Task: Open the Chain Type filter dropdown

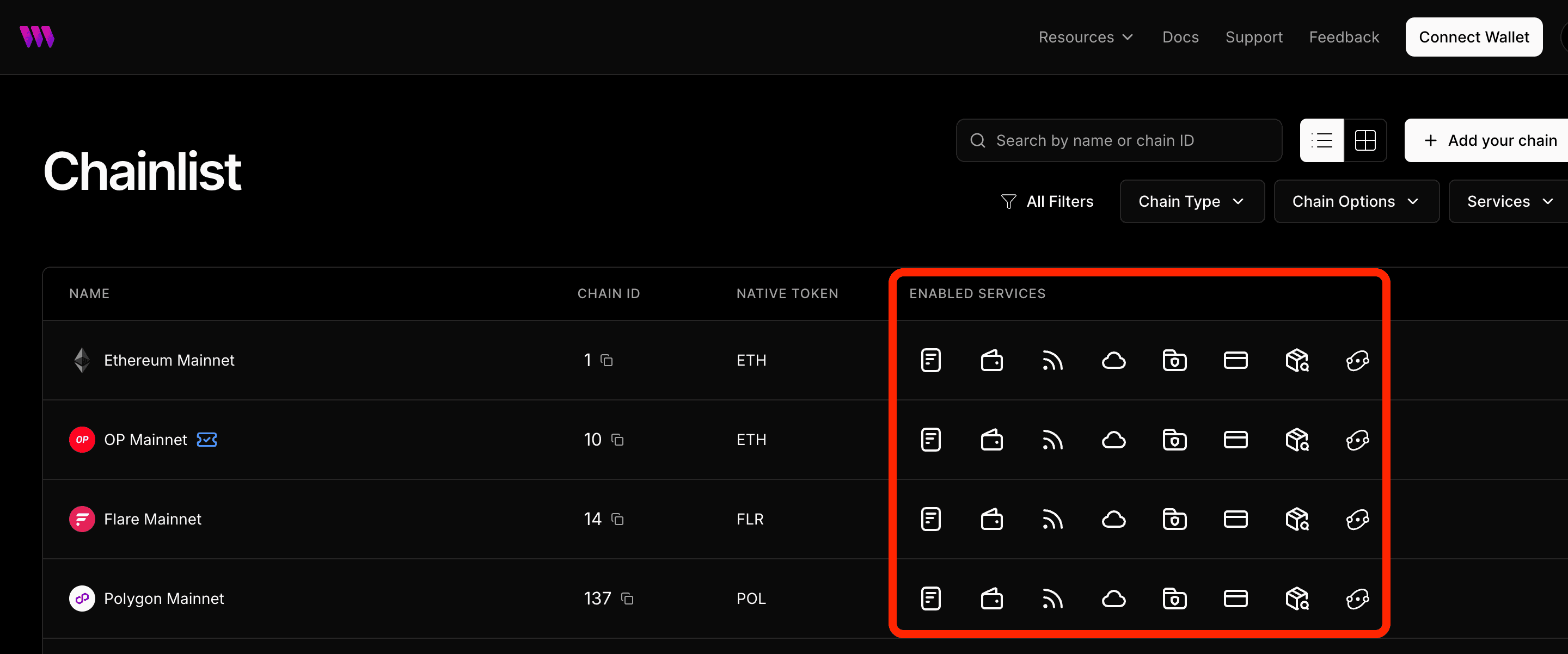Action: tap(1192, 201)
